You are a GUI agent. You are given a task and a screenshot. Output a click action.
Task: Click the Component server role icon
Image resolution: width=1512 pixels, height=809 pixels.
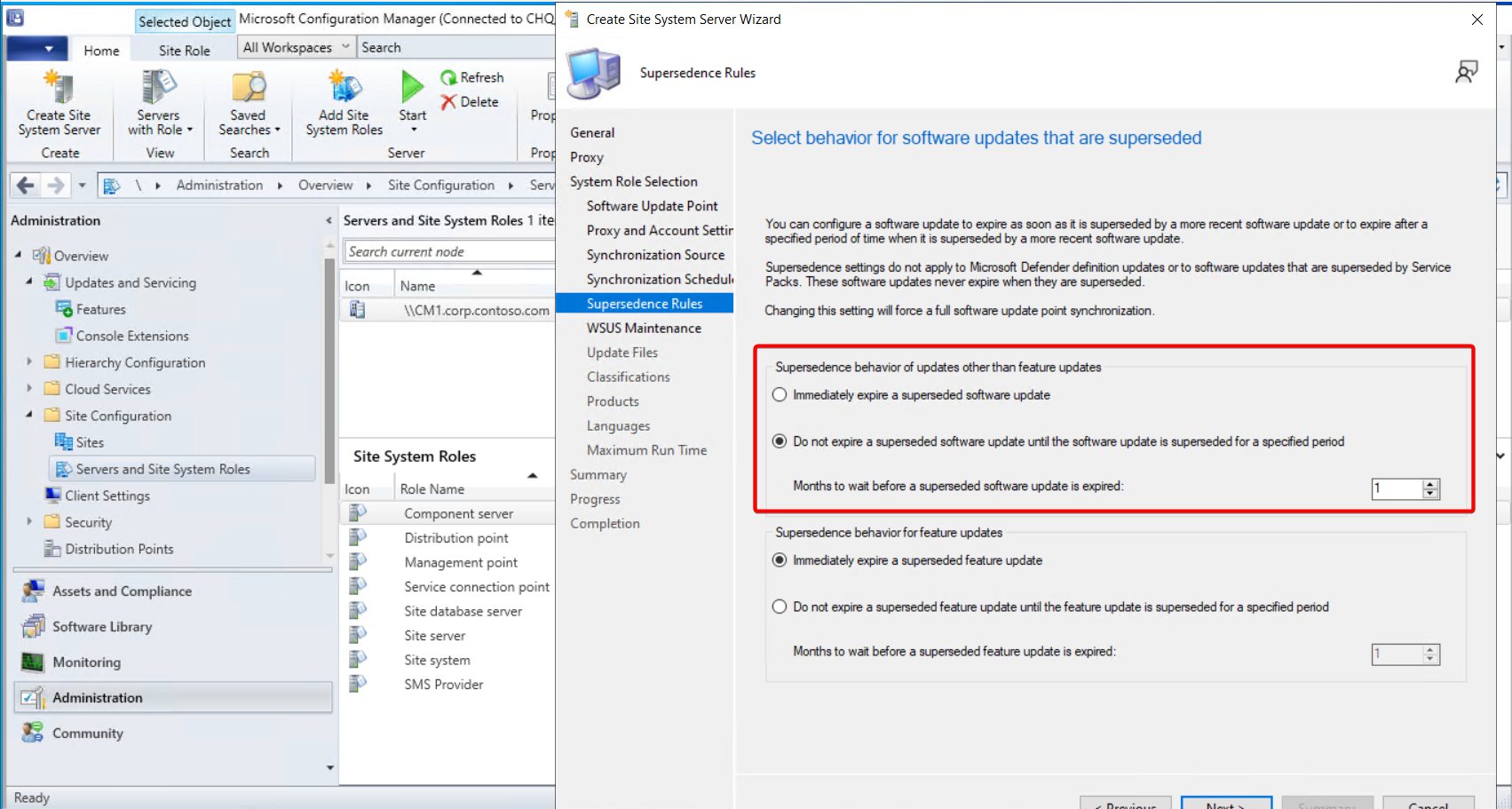(358, 512)
